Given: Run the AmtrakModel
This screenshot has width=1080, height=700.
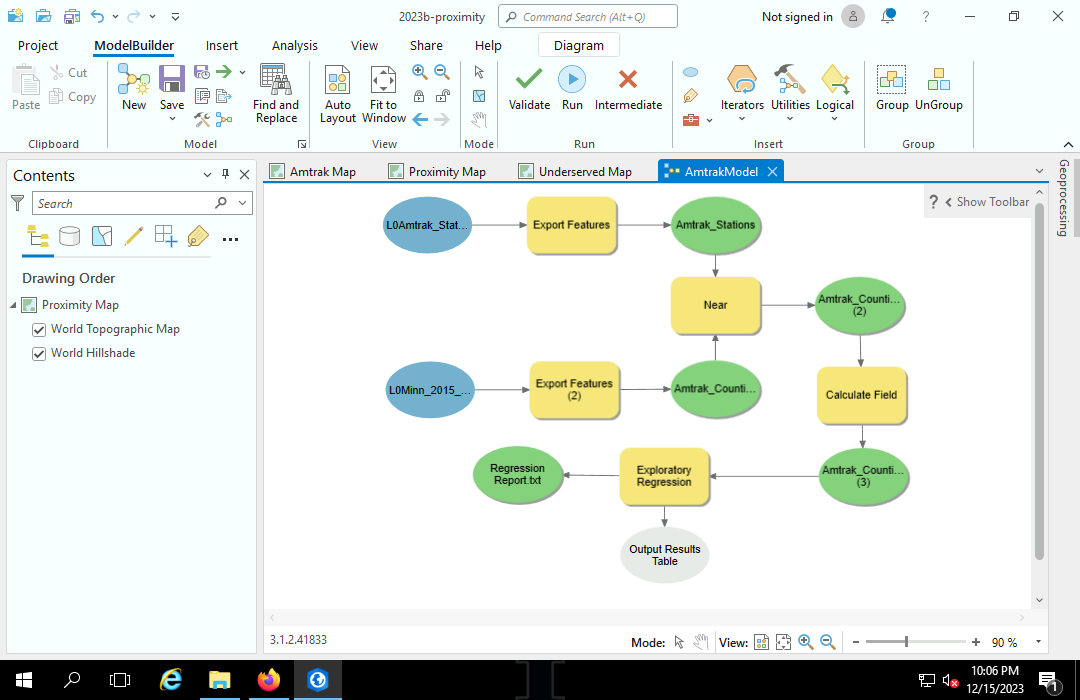Looking at the screenshot, I should (x=571, y=88).
